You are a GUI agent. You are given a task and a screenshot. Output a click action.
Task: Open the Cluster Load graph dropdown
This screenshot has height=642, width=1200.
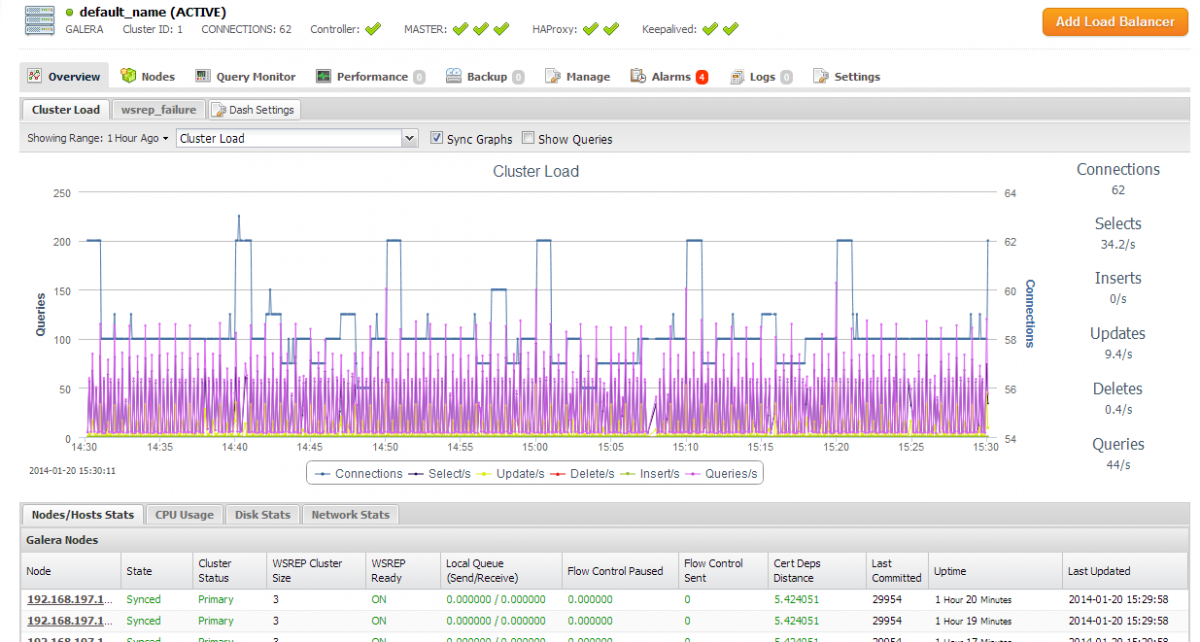408,139
